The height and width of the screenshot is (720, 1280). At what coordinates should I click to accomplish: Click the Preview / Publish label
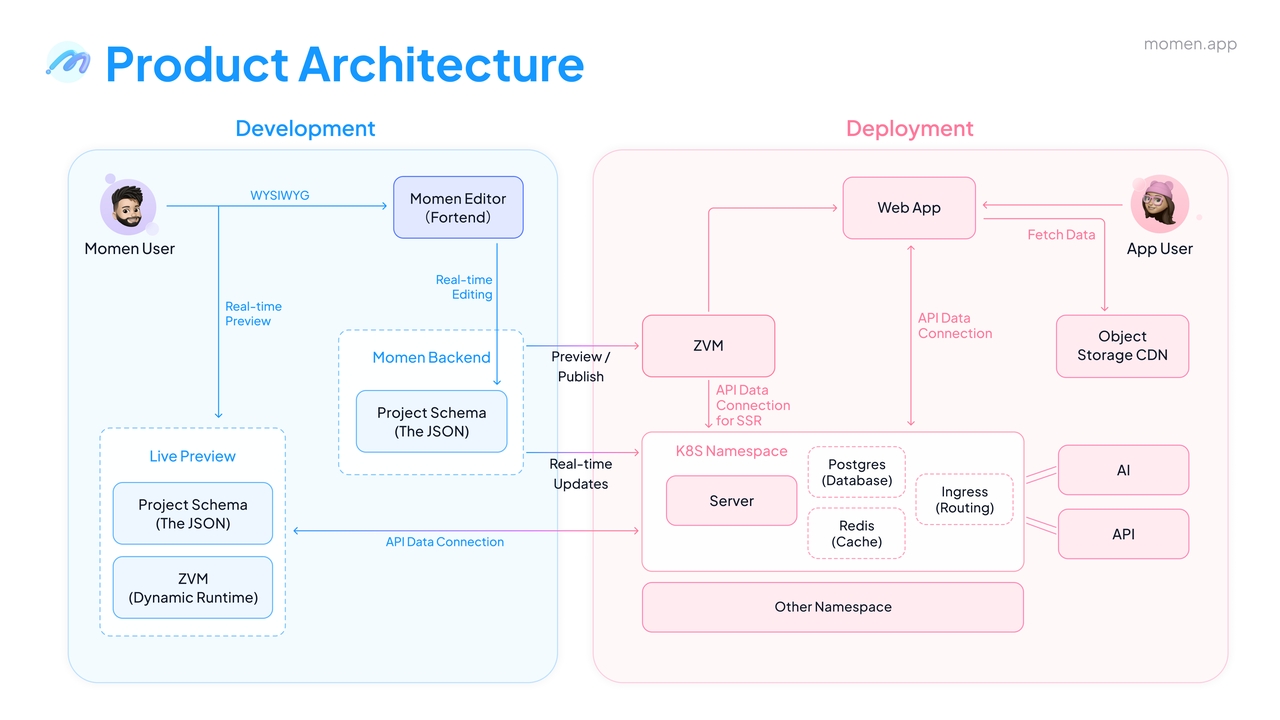580,366
